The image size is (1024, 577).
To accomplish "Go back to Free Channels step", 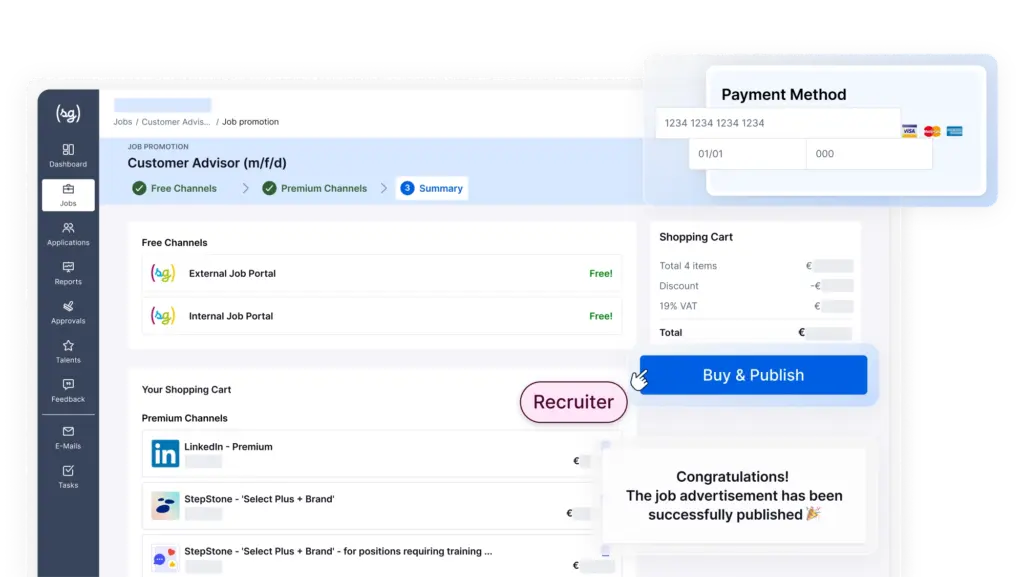I will 174,188.
